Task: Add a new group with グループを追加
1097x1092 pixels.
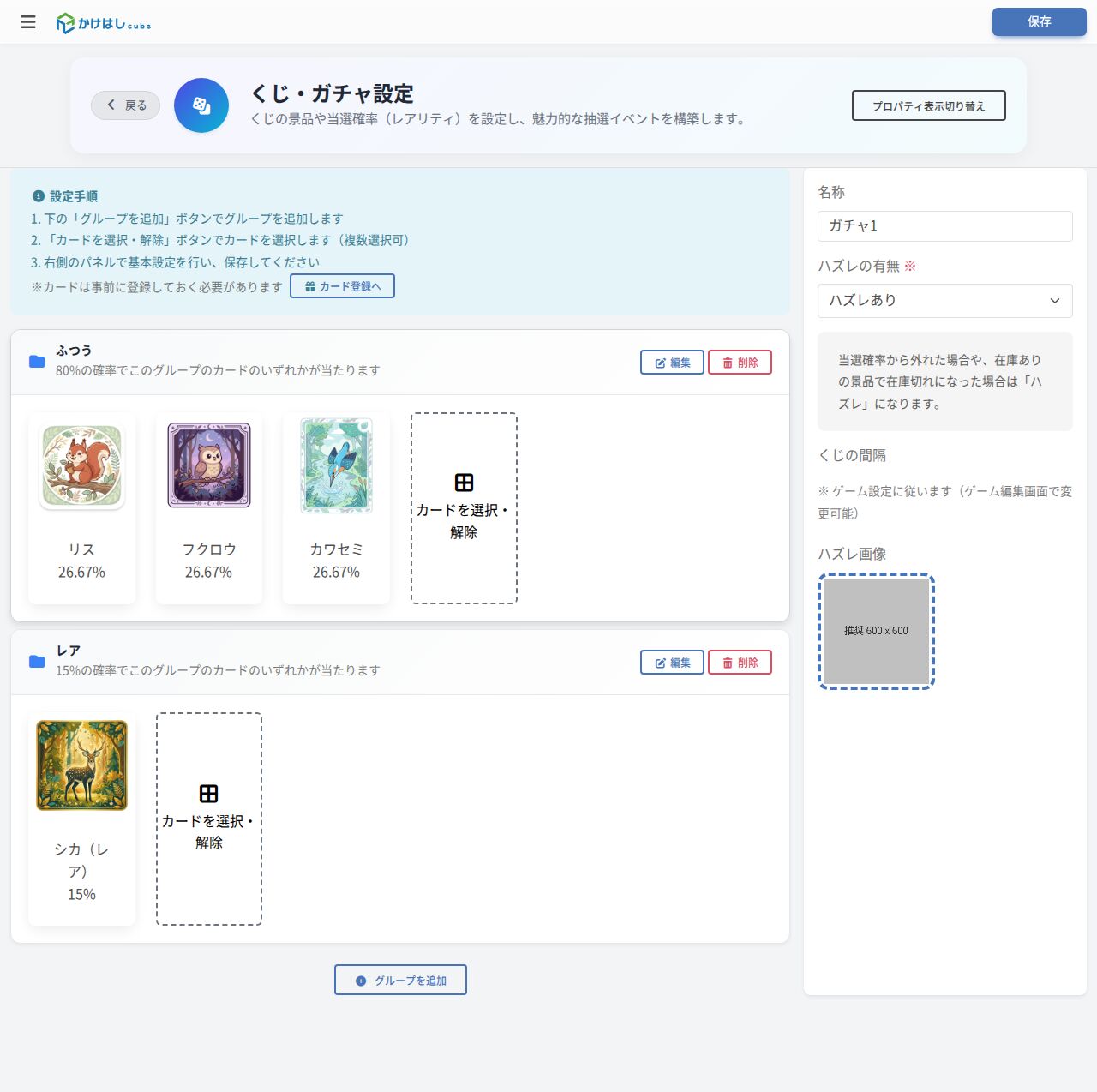Action: 400,980
